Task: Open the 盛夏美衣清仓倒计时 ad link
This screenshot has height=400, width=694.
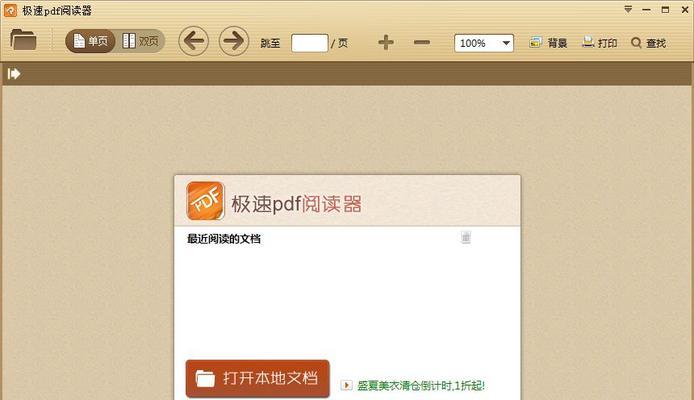Action: (420, 385)
